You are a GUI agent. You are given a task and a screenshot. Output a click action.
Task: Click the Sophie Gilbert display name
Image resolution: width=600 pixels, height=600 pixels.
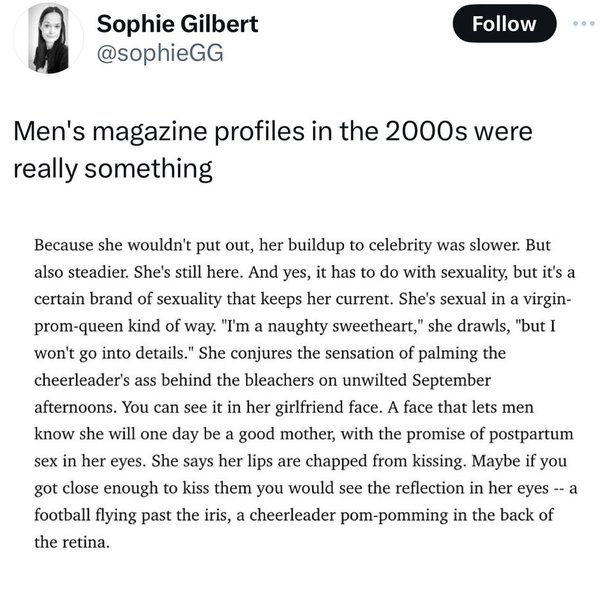click(x=177, y=24)
